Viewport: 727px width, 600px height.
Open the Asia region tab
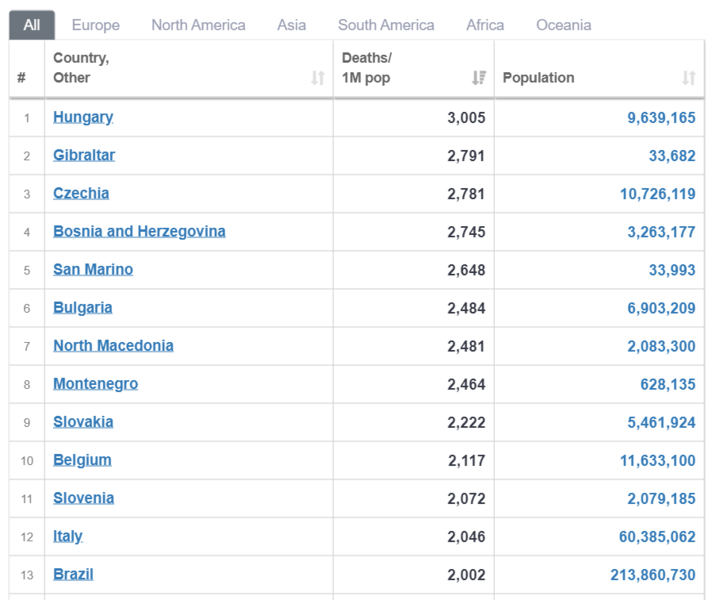[291, 25]
